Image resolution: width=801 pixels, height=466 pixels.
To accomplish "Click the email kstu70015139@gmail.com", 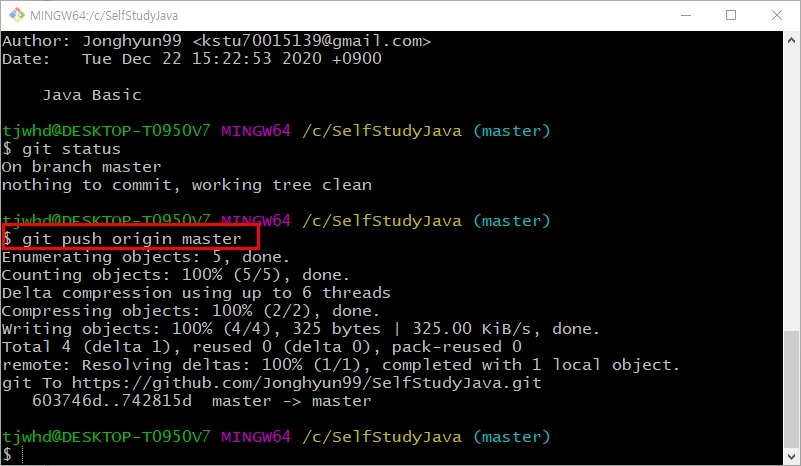I will 312,41.
